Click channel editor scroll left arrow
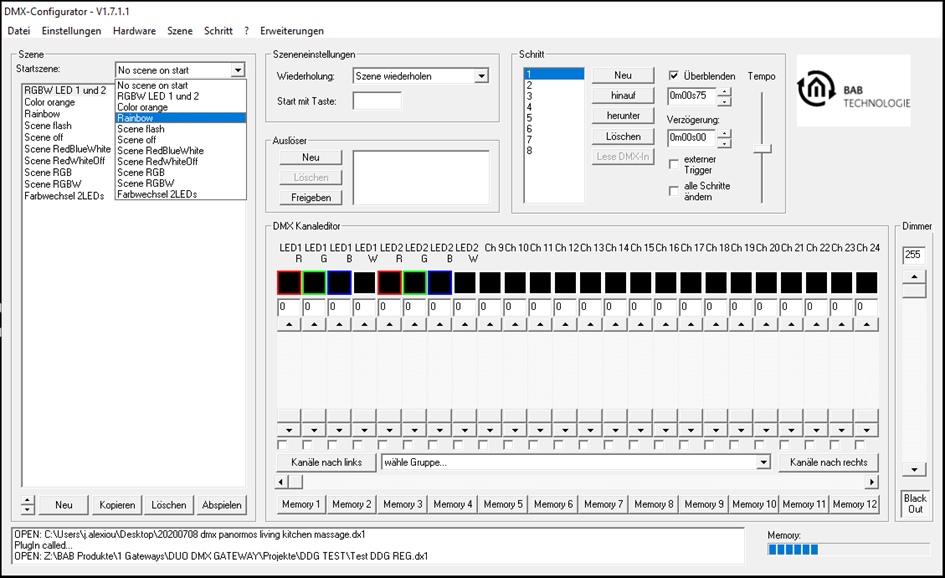Viewport: 945px width, 578px height. click(x=281, y=482)
